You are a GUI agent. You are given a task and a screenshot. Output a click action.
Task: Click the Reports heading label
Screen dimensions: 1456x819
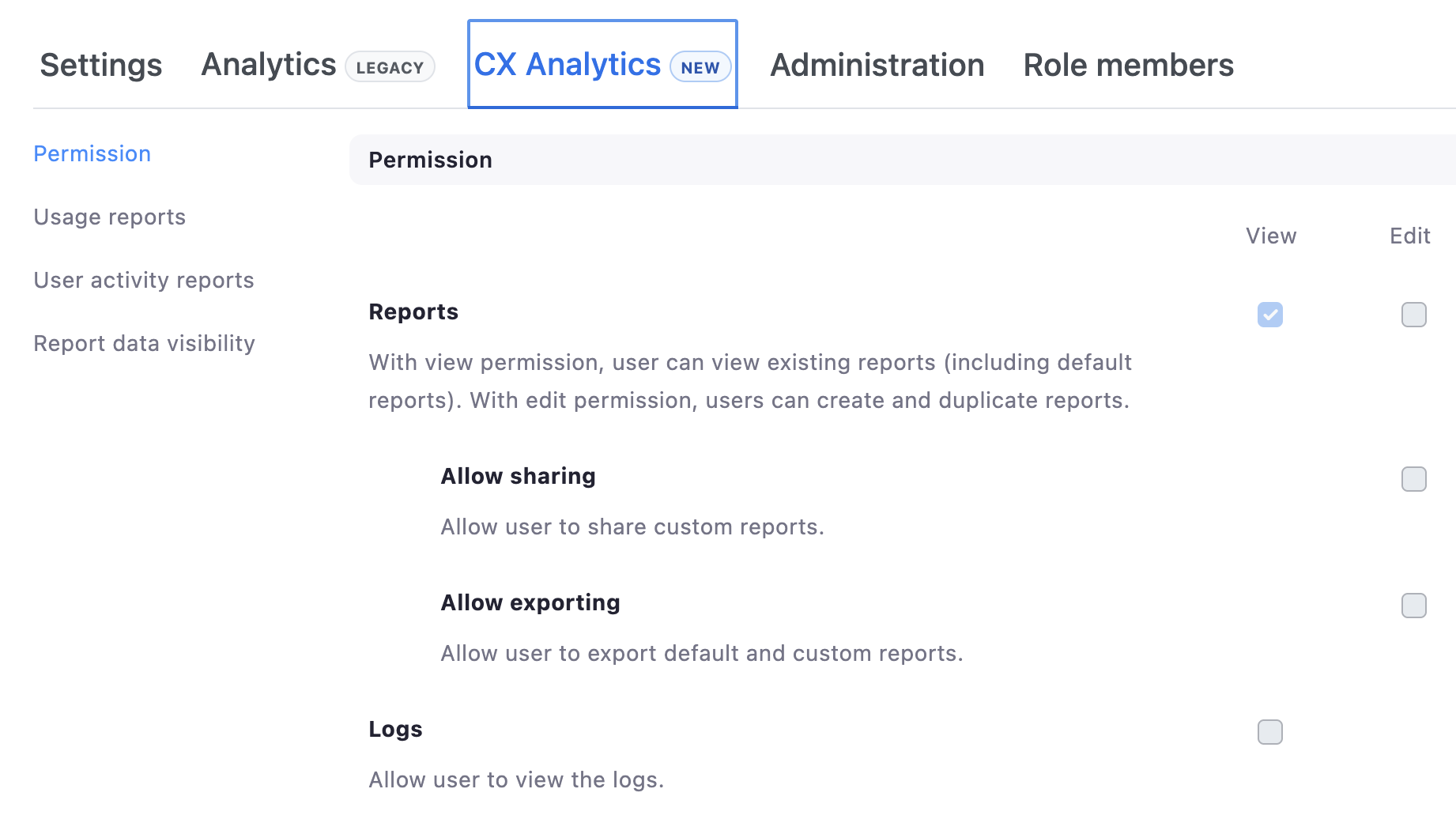(413, 311)
